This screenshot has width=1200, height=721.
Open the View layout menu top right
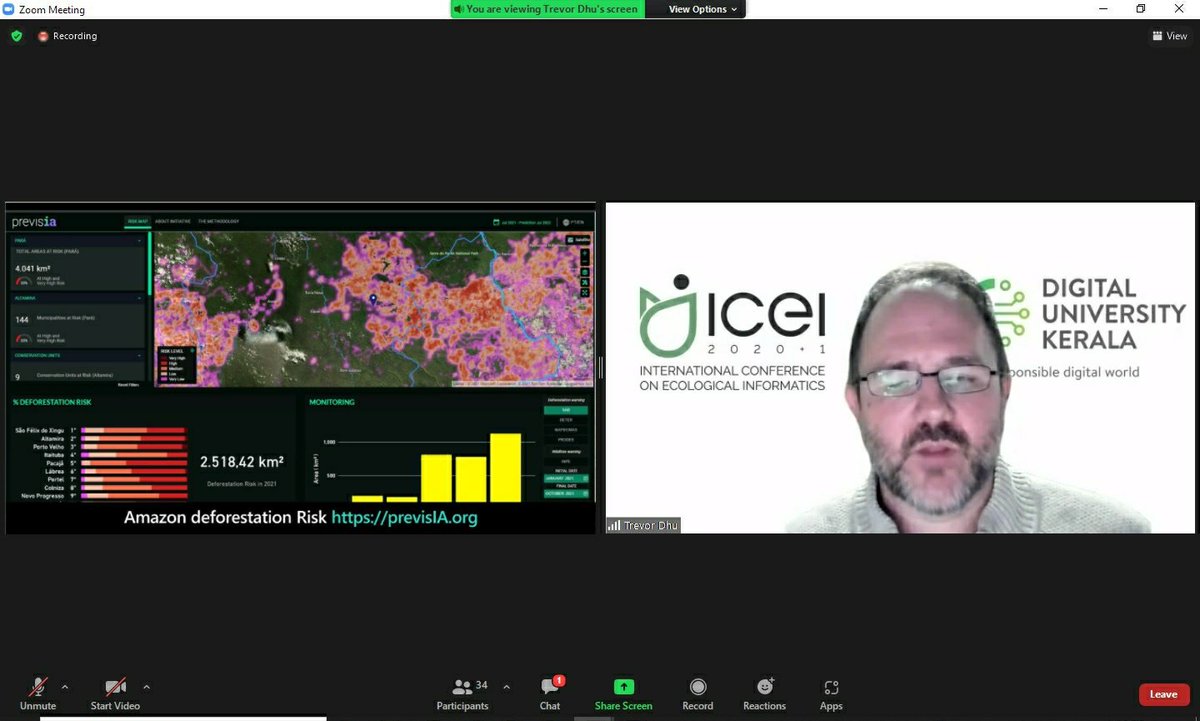click(1170, 36)
